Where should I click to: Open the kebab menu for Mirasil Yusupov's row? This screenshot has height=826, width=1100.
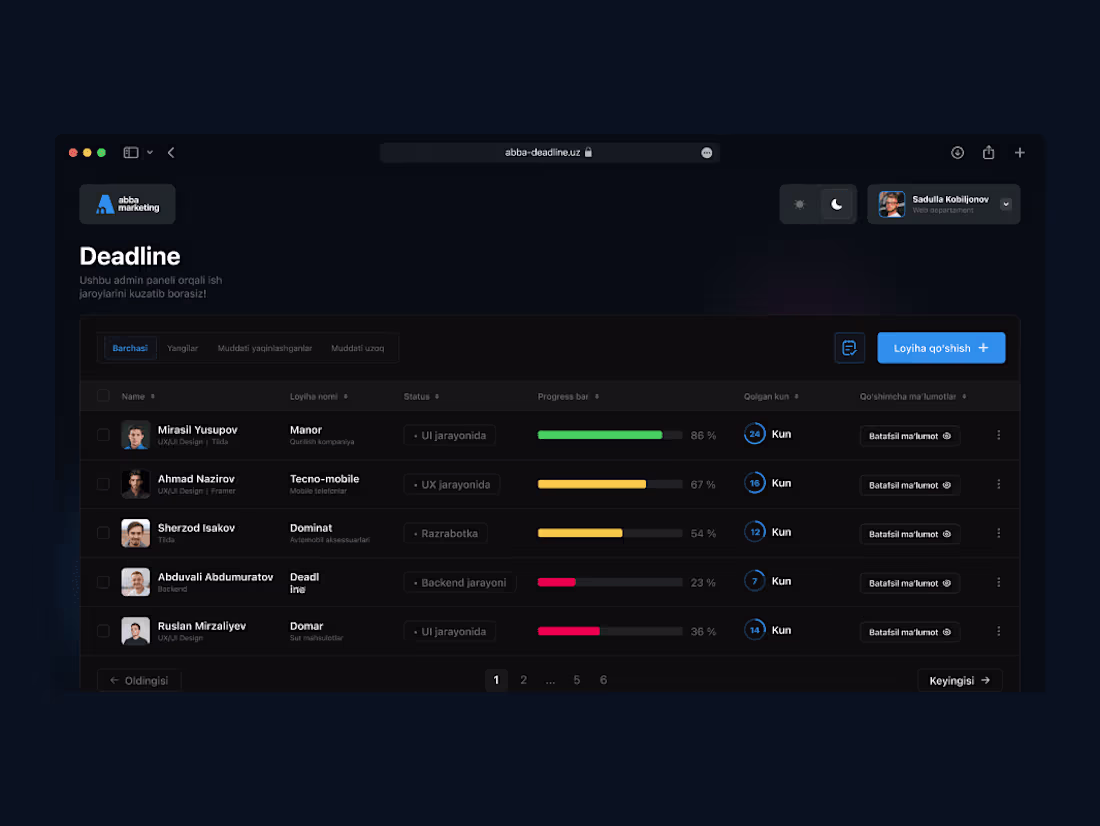point(998,435)
